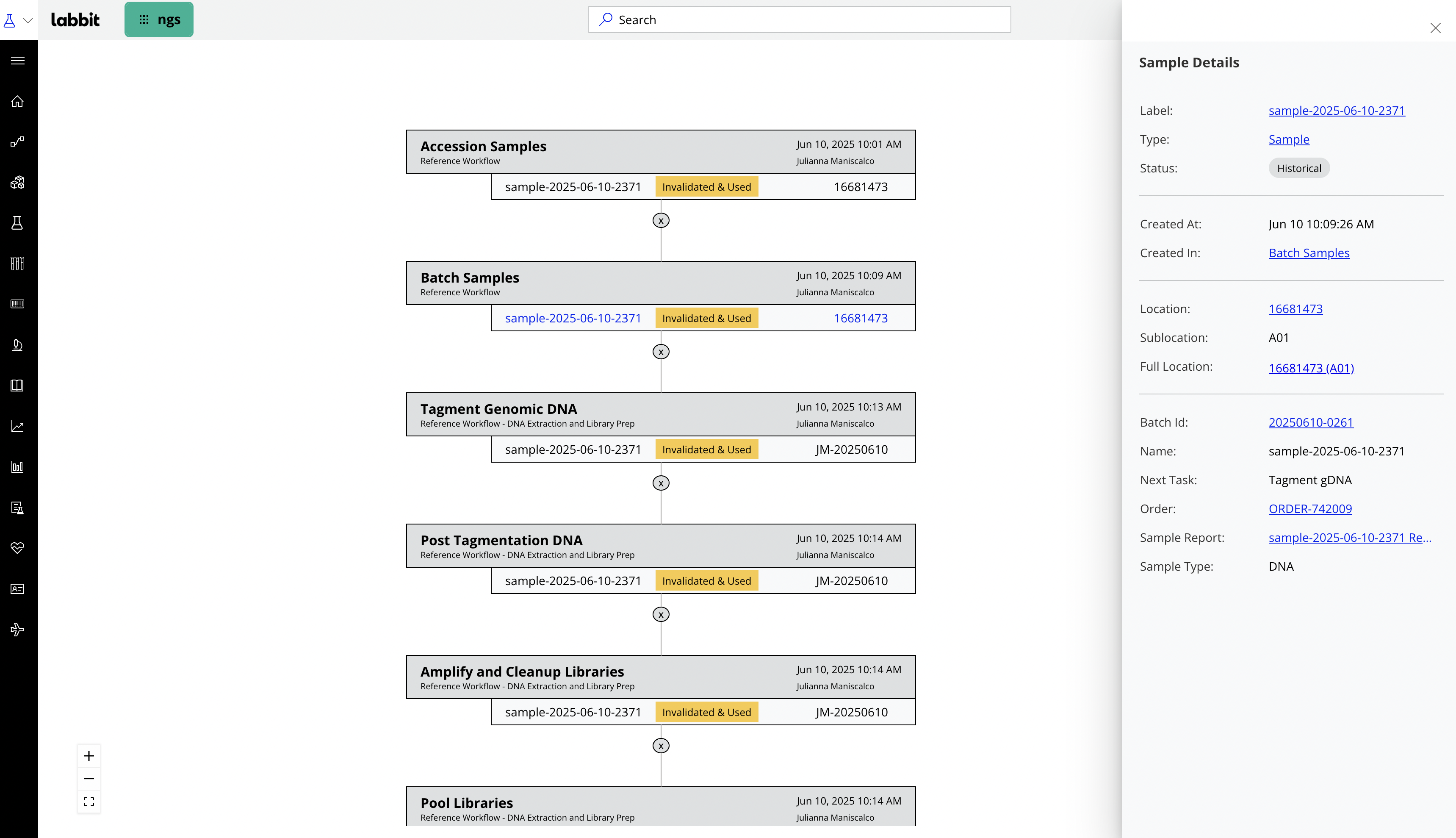
Task: Click the flask icon in sidebar
Action: pyautogui.click(x=17, y=223)
